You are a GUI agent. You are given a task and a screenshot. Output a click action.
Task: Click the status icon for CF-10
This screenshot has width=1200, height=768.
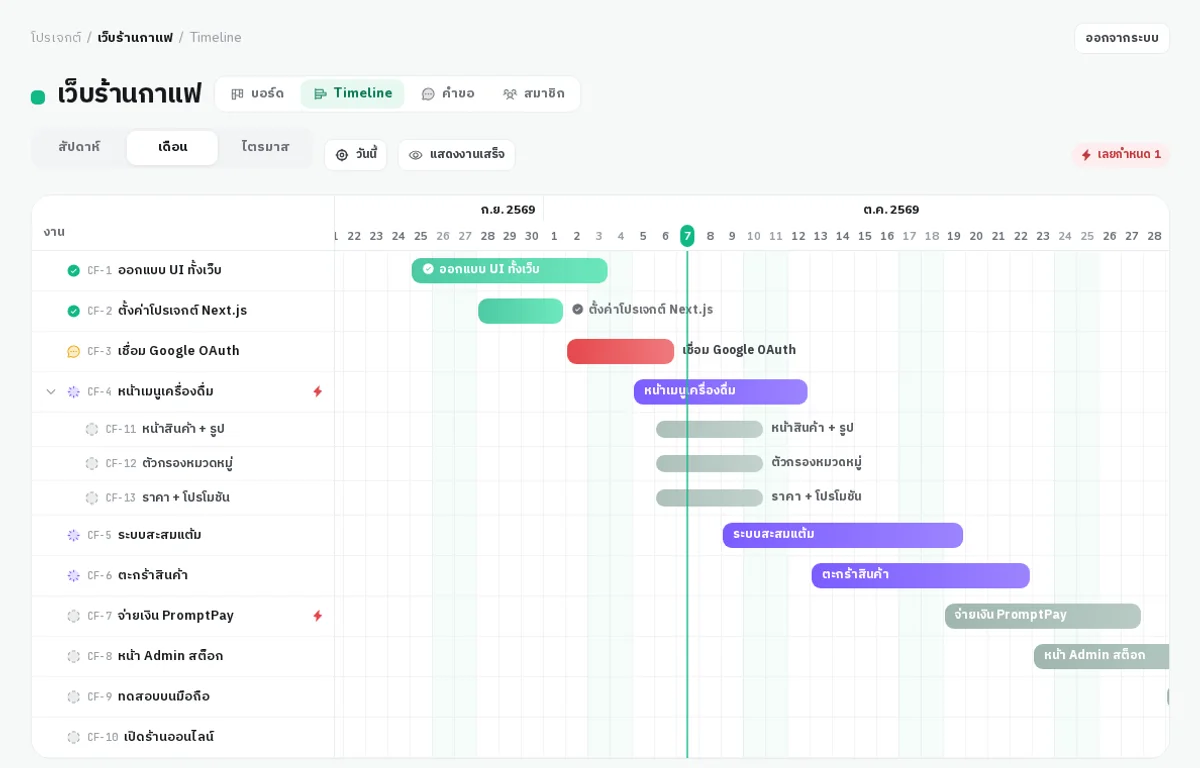(x=73, y=738)
